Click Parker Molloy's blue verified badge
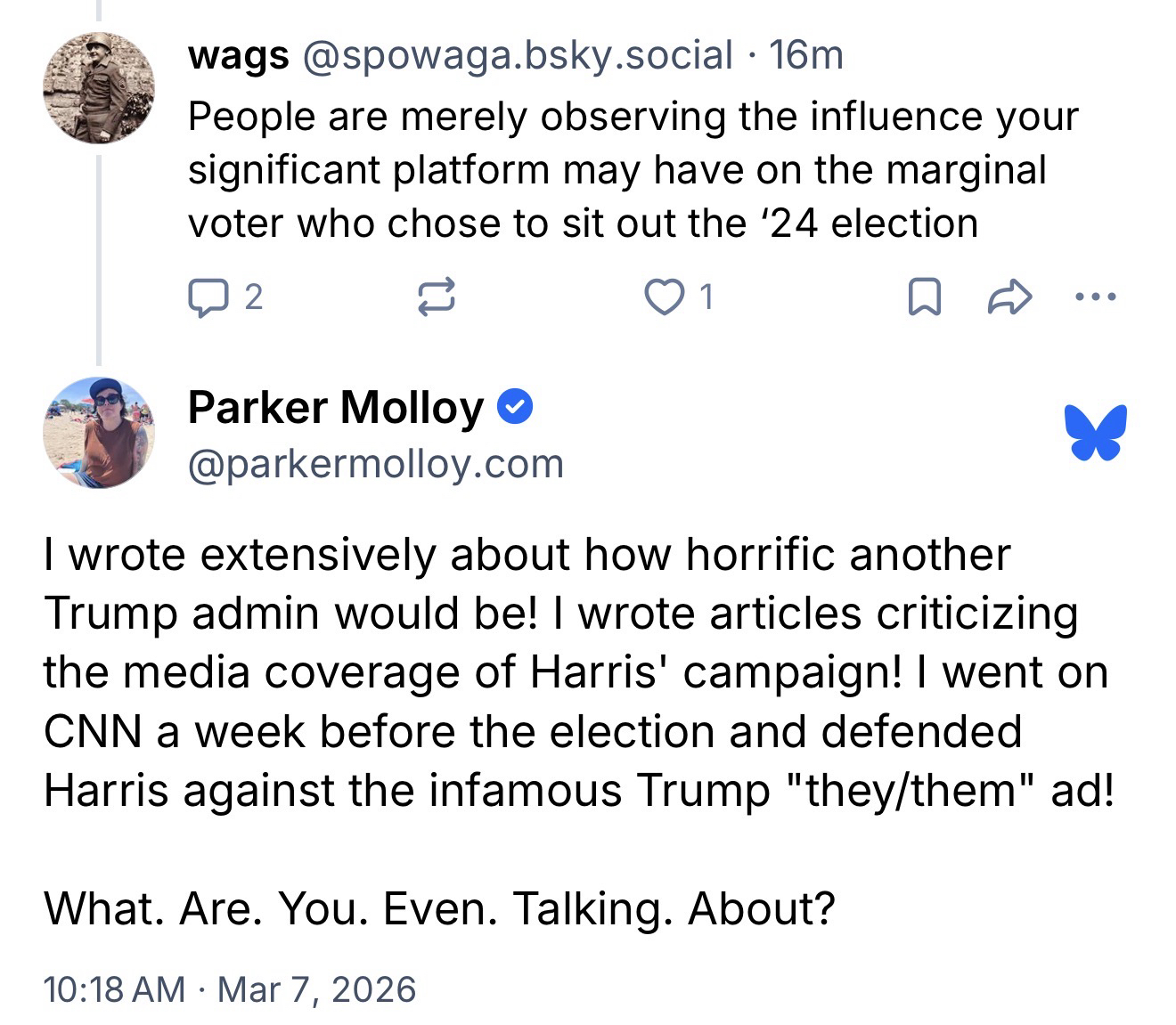This screenshot has width=1176, height=1025. click(x=514, y=408)
